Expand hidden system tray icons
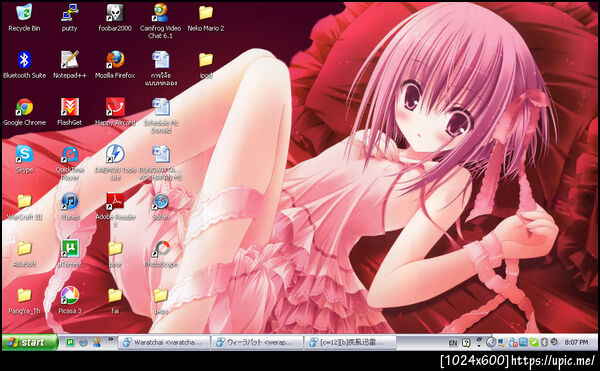This screenshot has width=600, height=371. click(x=491, y=342)
